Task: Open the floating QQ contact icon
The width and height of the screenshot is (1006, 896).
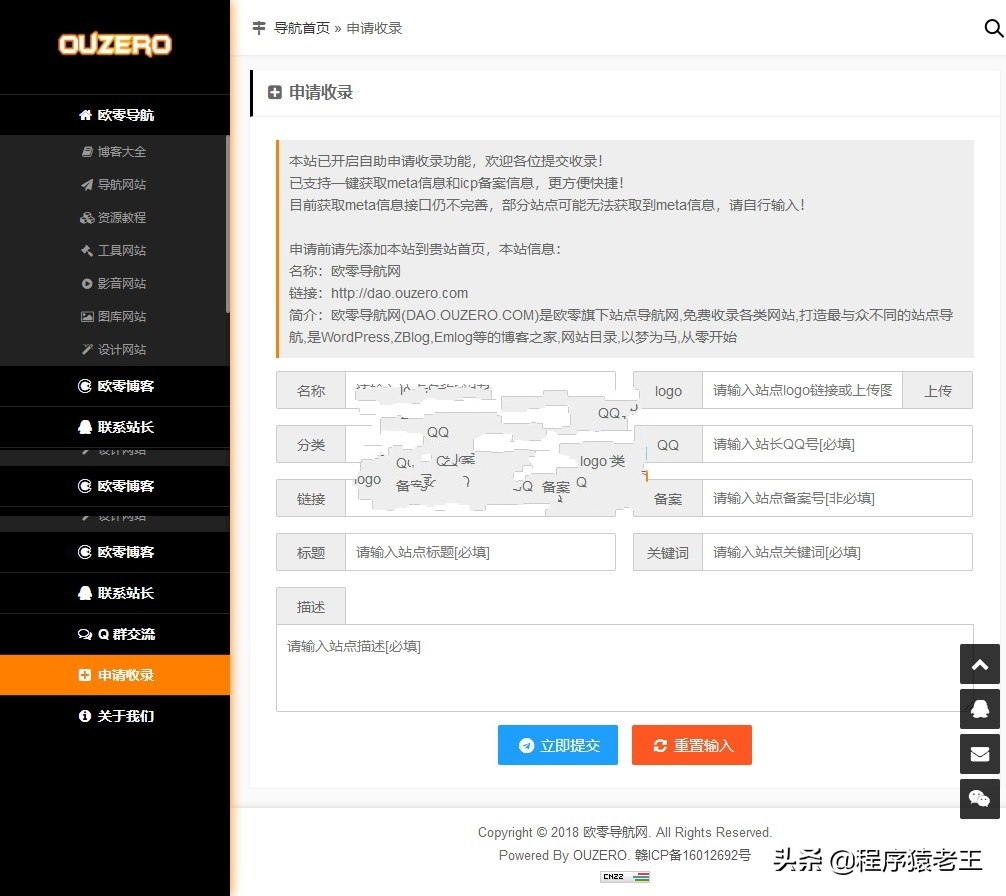Action: pos(979,709)
